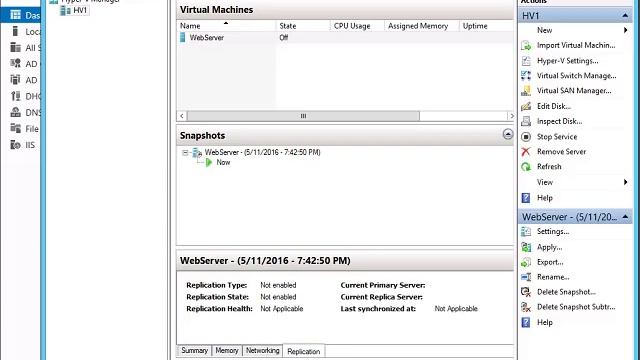
Task: Click the green Refresh icon
Action: [x=526, y=167]
